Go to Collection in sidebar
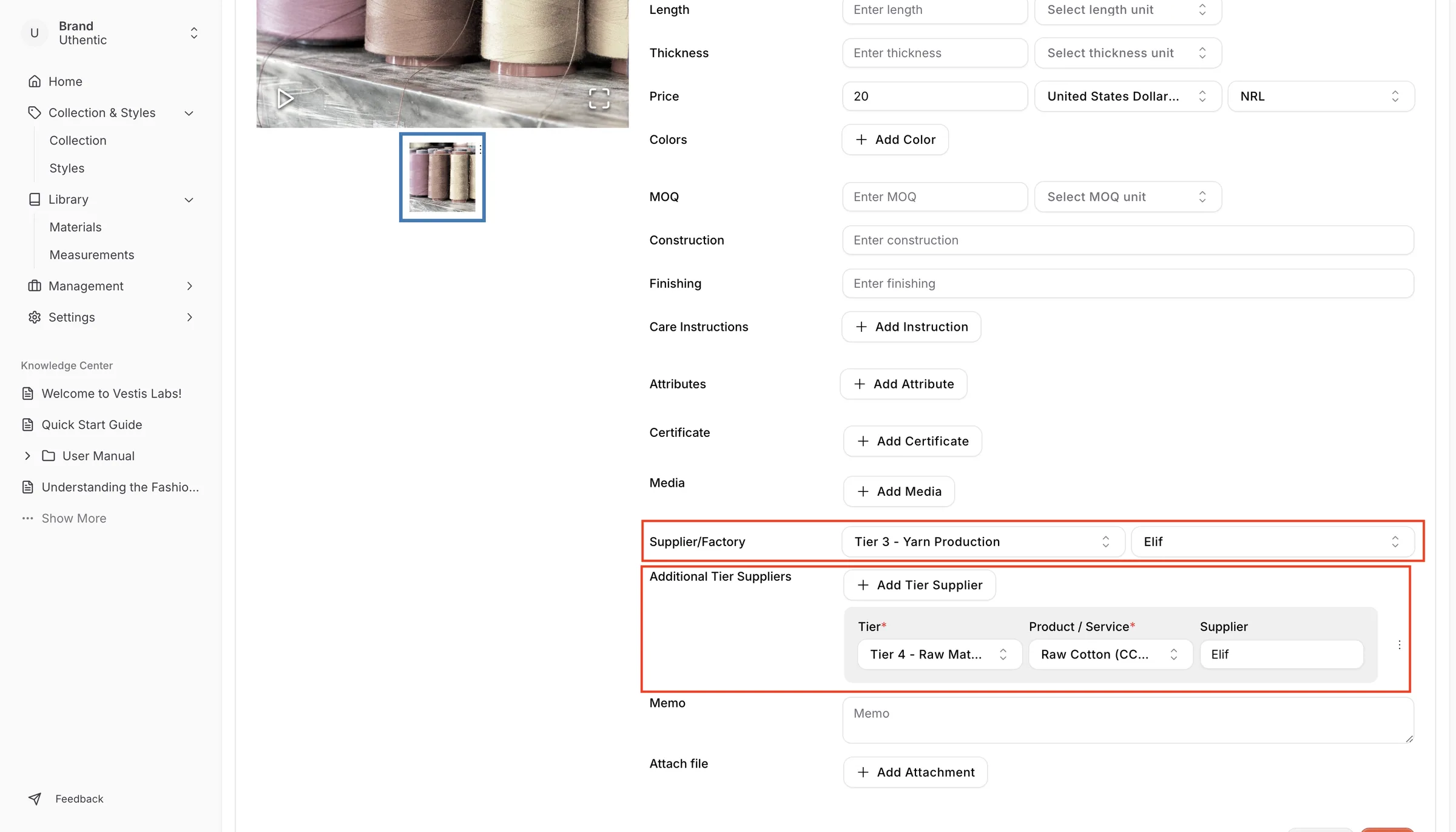This screenshot has width=1456, height=832. click(78, 140)
